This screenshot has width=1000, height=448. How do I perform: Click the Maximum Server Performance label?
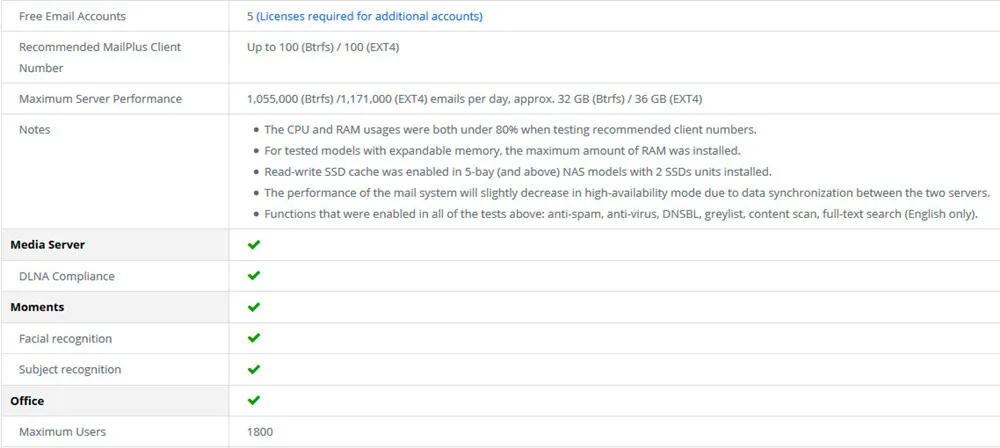point(101,99)
